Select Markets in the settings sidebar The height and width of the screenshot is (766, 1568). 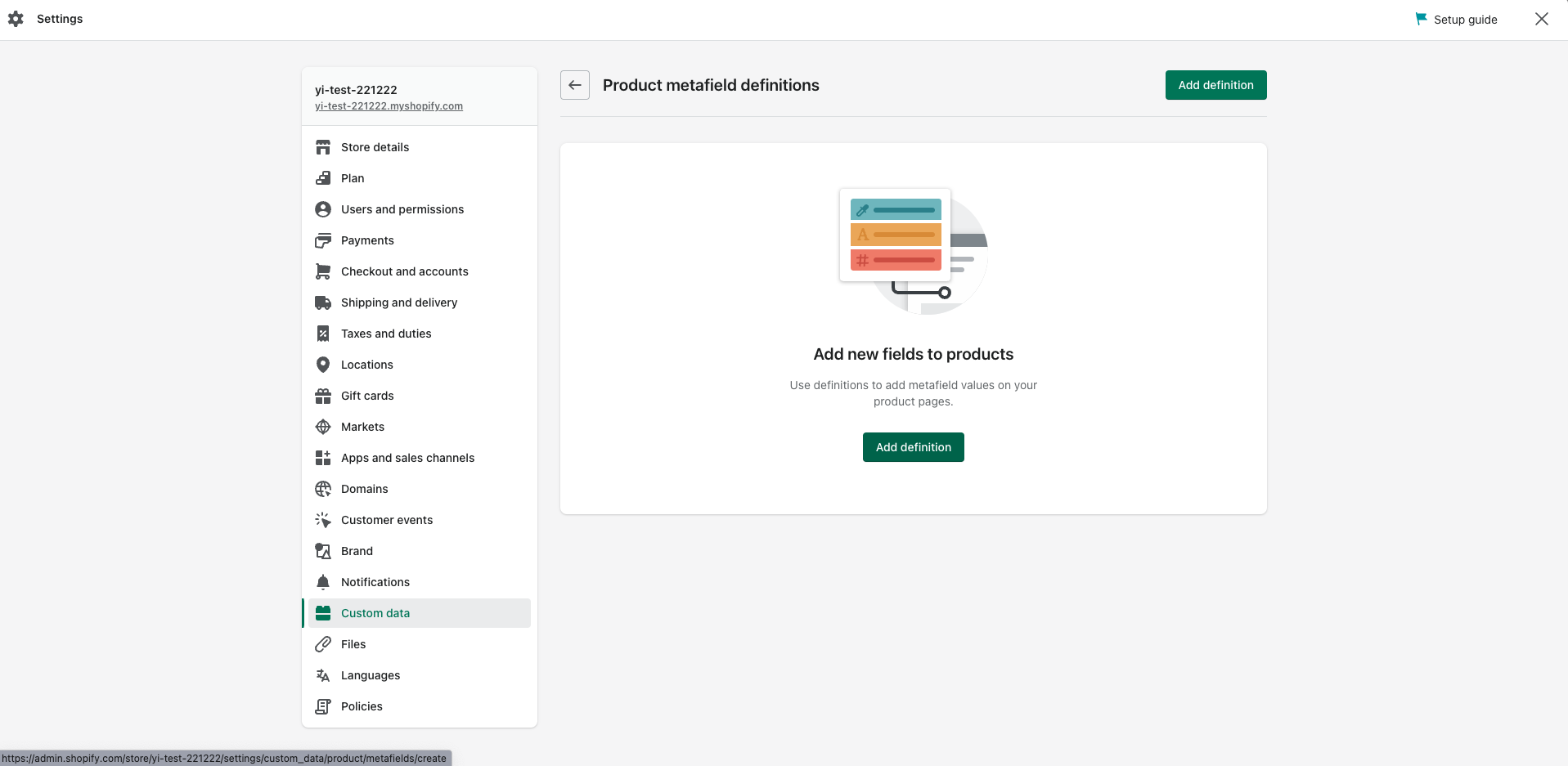point(362,427)
